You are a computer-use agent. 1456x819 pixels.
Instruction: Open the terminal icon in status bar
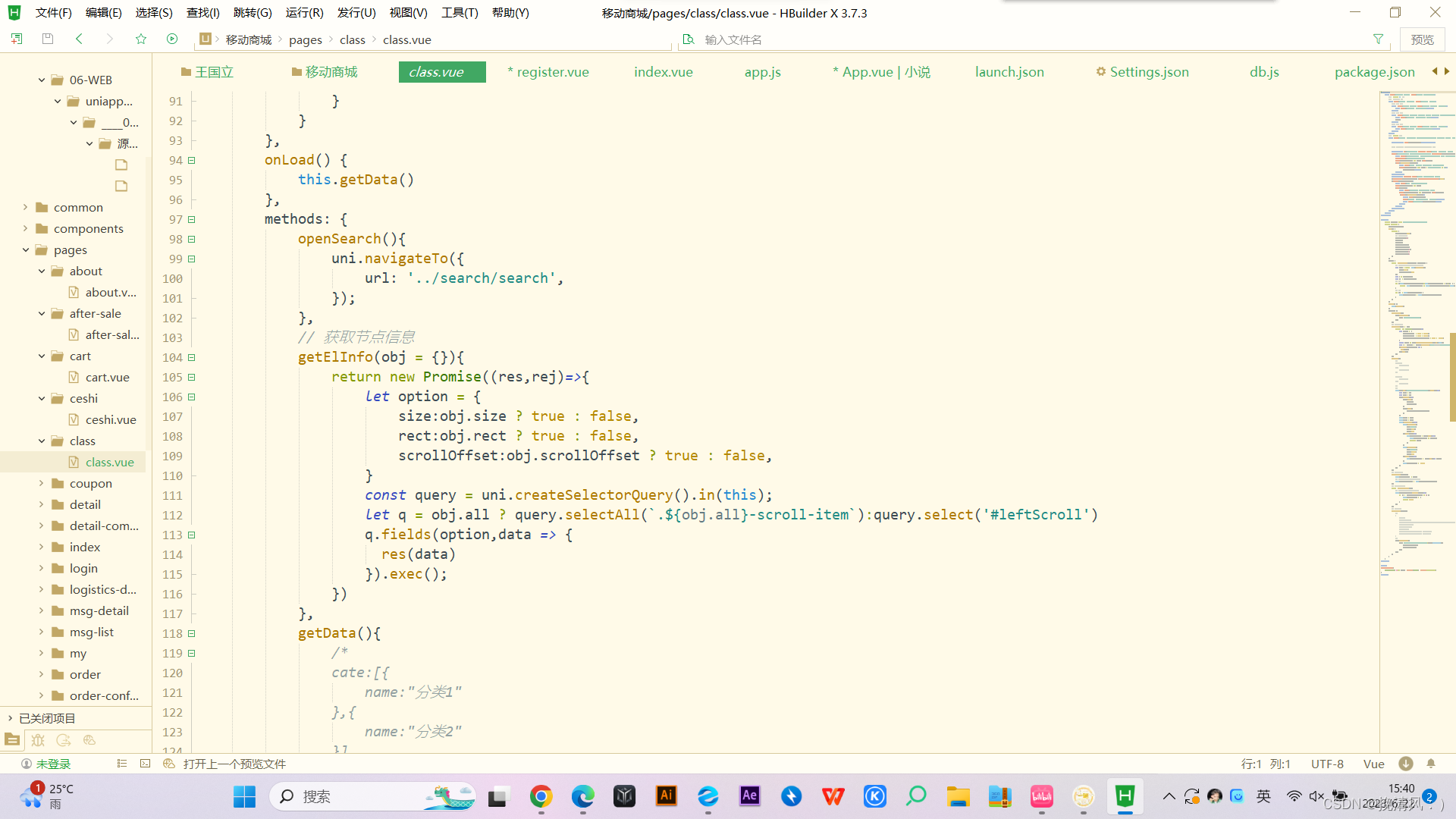click(x=146, y=764)
